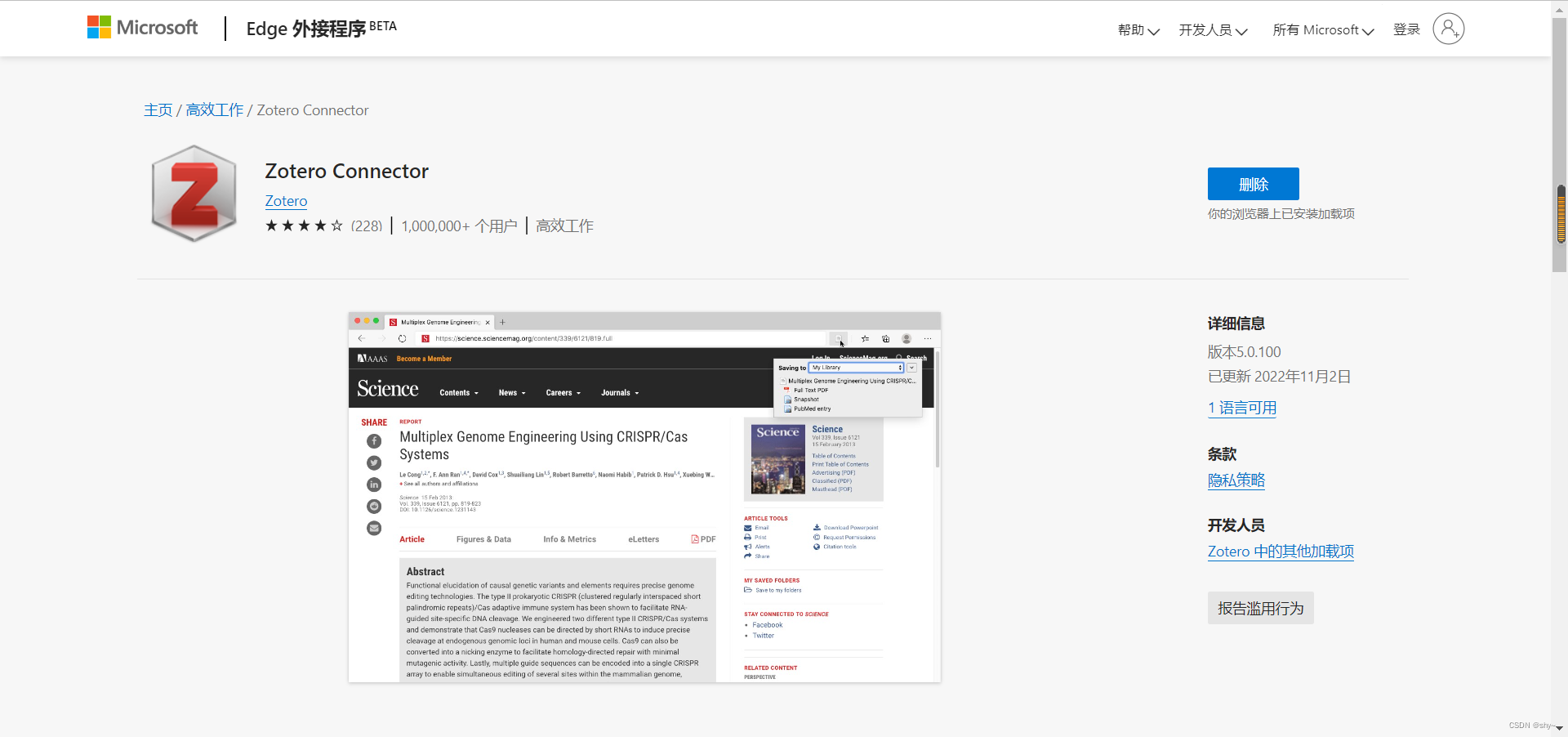
Task: Click the (228) ratings count
Action: 367,226
